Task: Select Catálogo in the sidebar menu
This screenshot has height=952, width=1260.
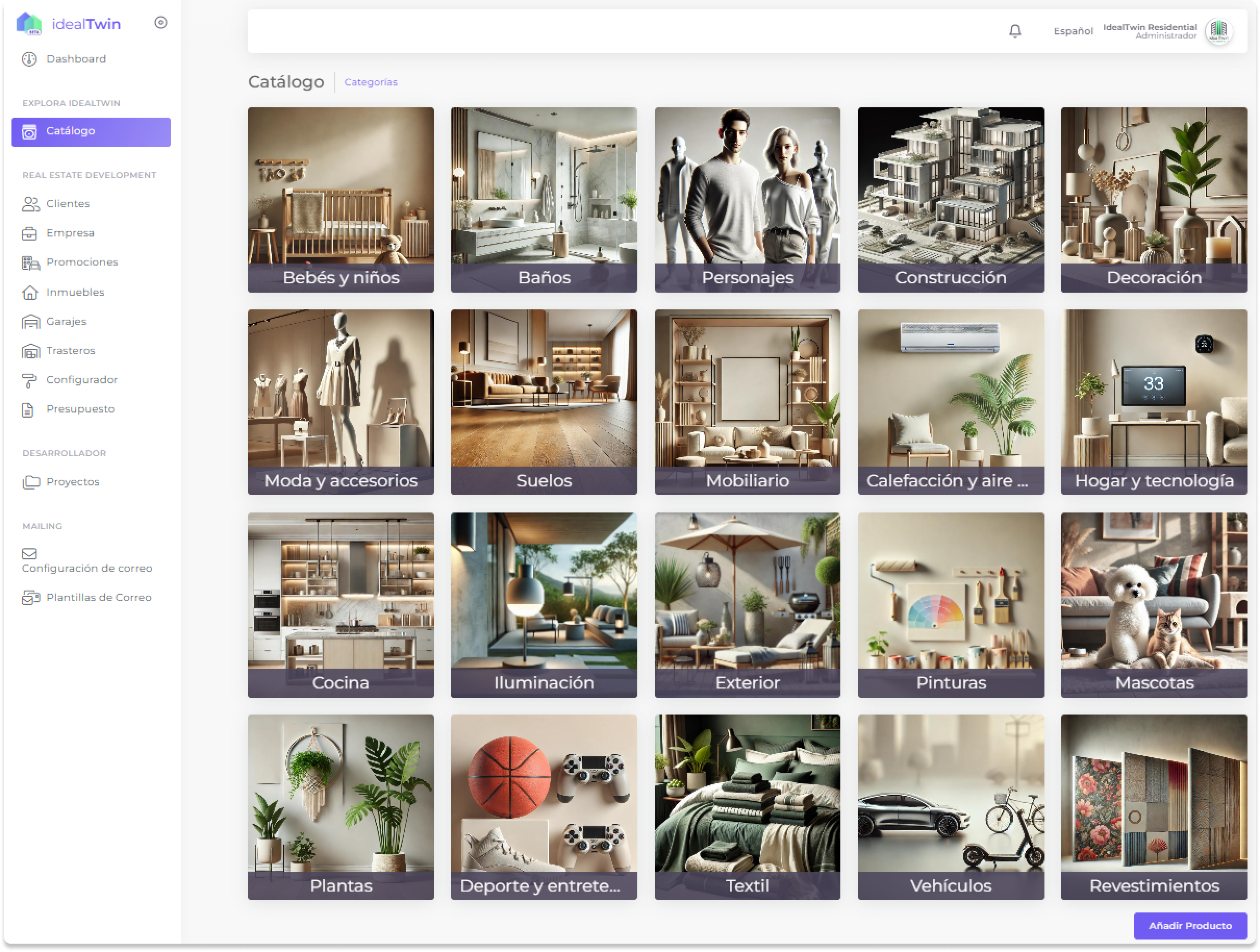Action: pos(91,132)
